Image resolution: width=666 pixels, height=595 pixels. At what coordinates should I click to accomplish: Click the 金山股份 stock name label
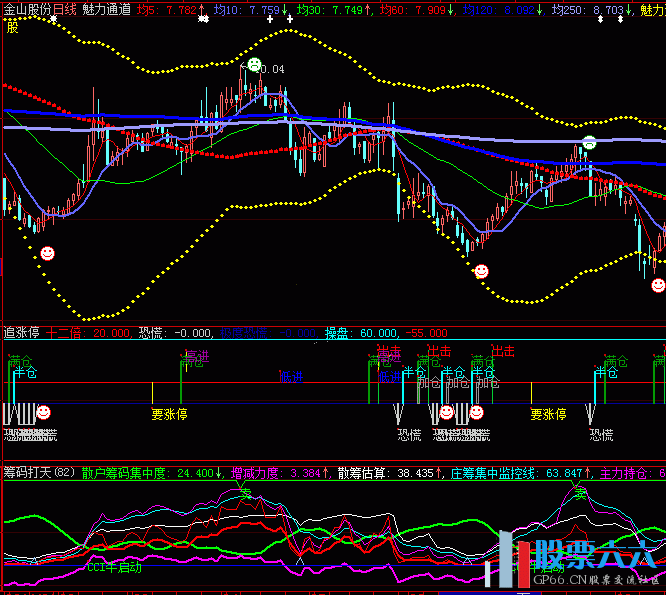point(27,8)
